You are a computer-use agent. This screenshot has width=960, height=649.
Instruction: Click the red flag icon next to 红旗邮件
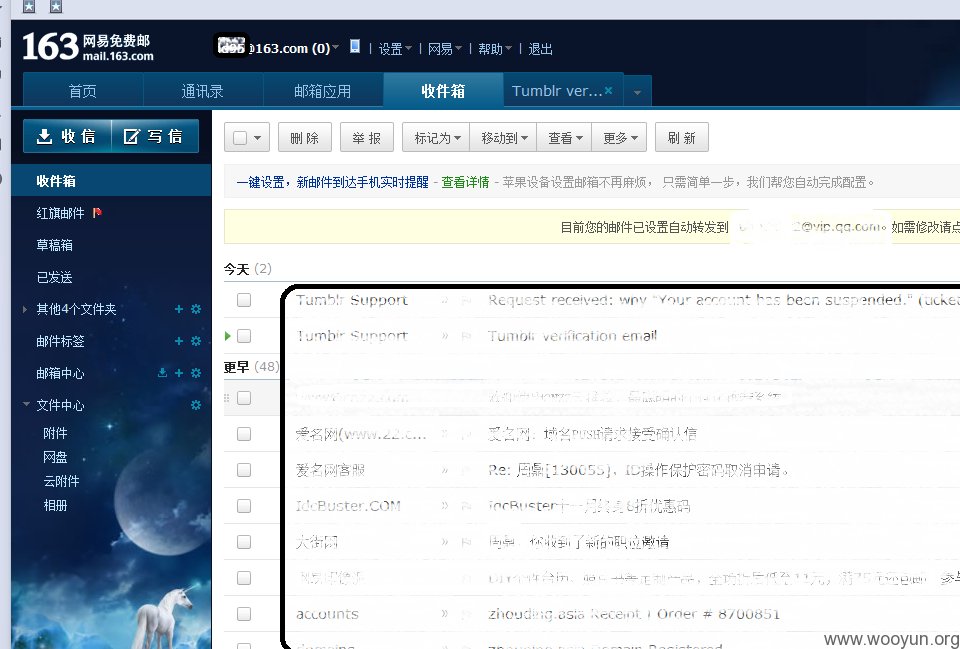coord(97,213)
